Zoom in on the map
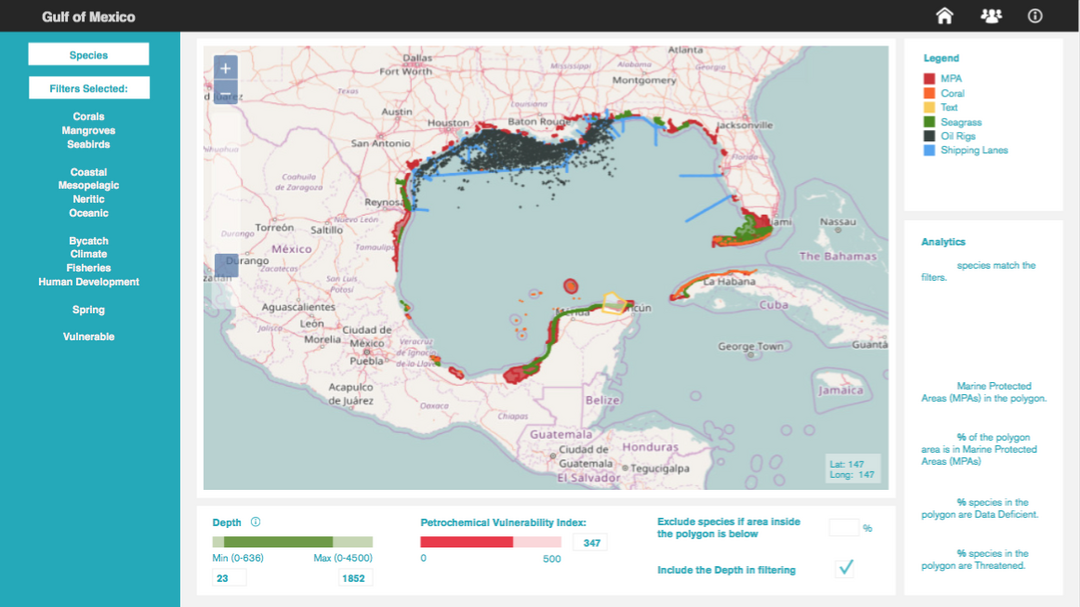 click(x=226, y=69)
